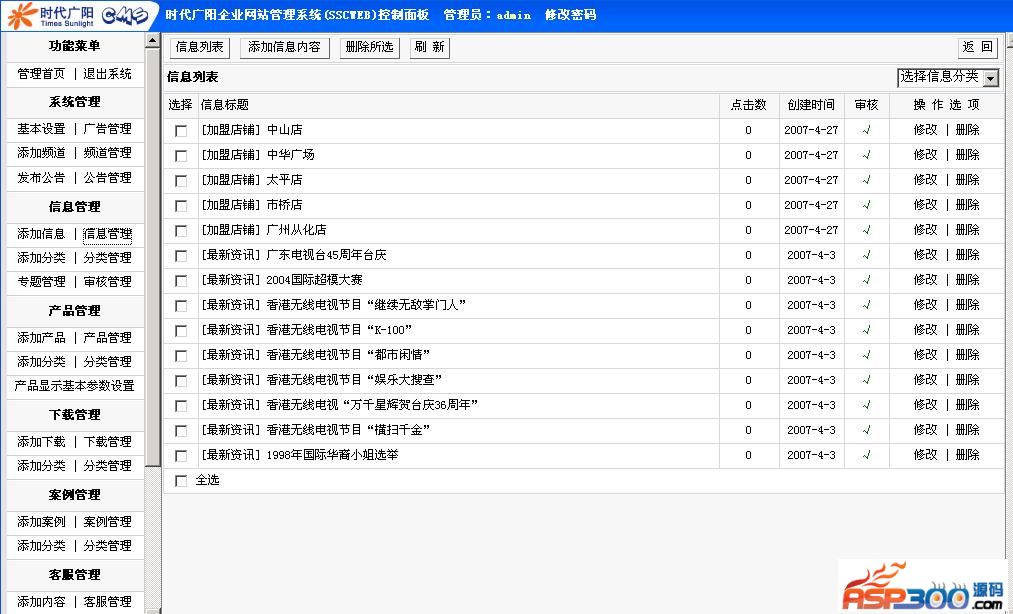Click 修改 for 娱乐大搜查 row
Image resolution: width=1013 pixels, height=614 pixels.
(x=925, y=379)
